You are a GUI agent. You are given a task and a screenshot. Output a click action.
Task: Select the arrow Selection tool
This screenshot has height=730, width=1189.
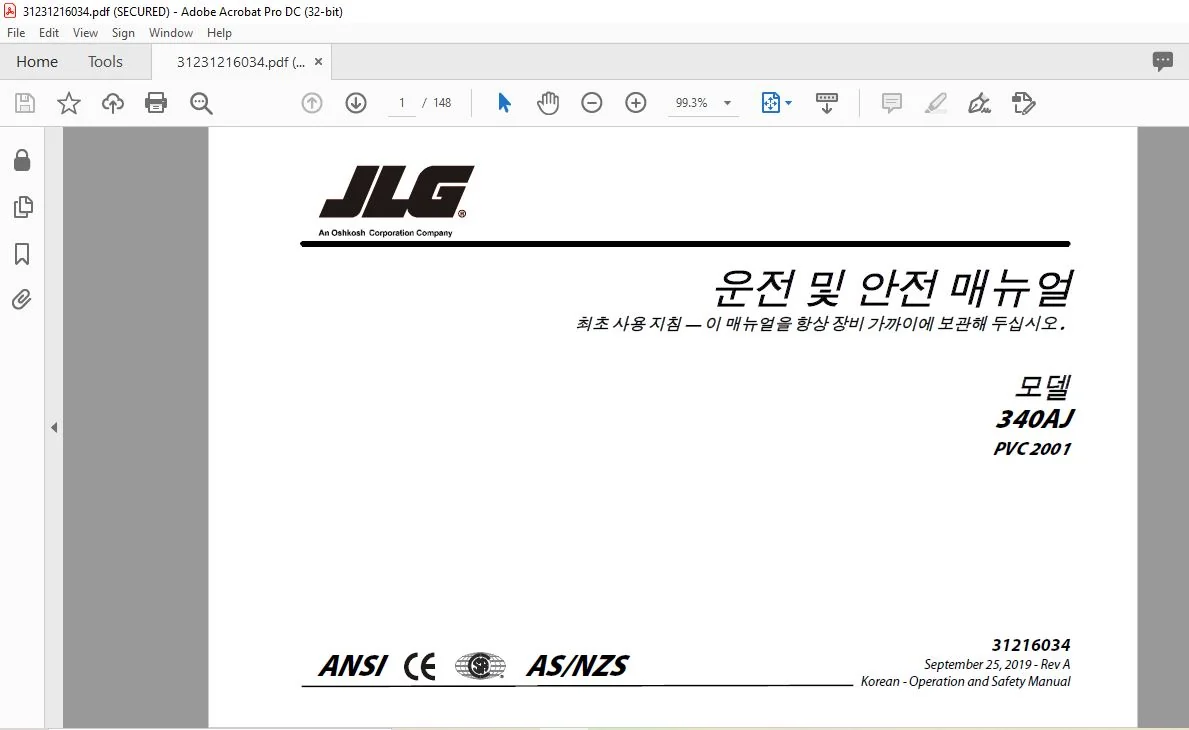504,103
